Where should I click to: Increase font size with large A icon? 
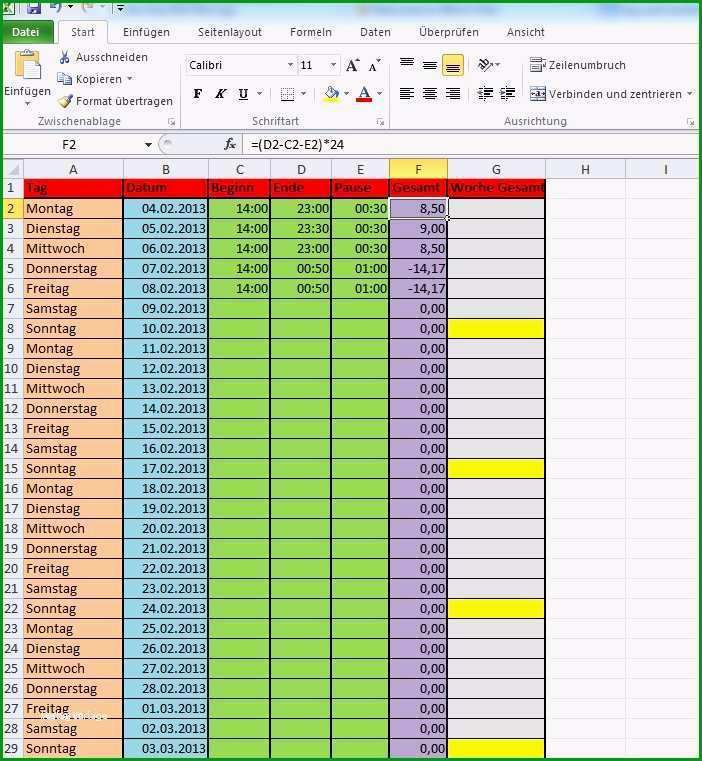(x=352, y=65)
